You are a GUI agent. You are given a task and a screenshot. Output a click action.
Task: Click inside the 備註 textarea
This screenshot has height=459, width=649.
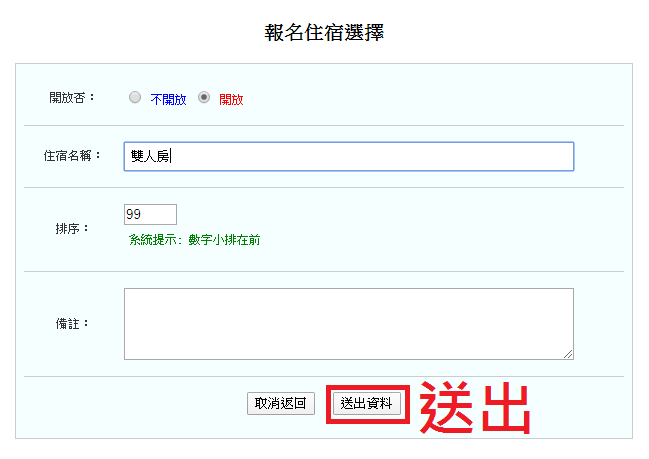point(348,323)
